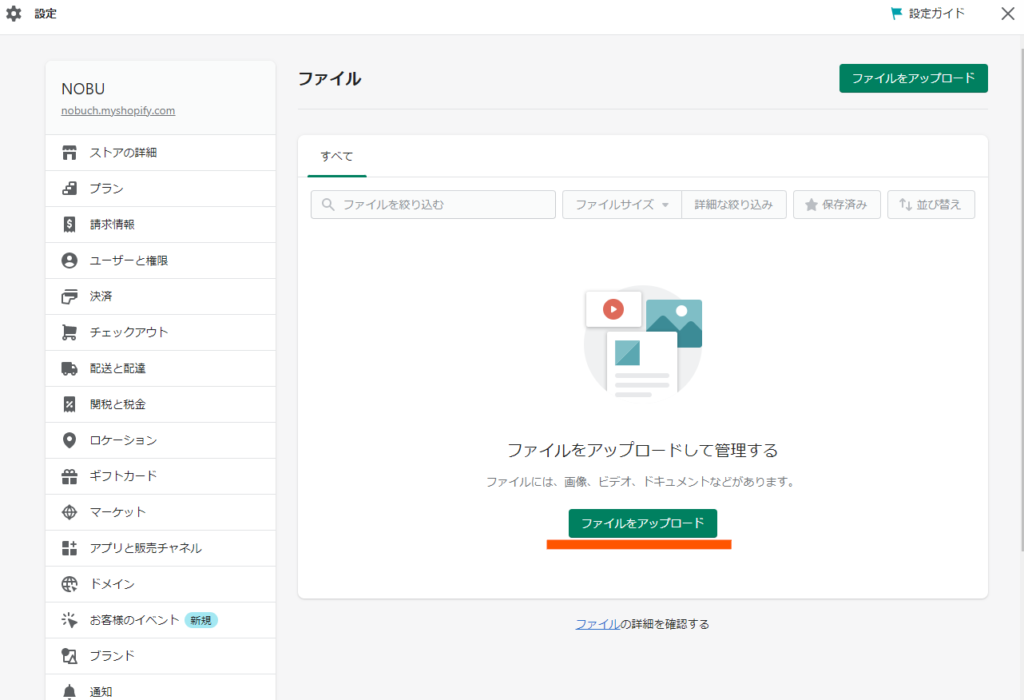The width and height of the screenshot is (1024, 700).
Task: Open the File size (ファイルサイズ) dropdown
Action: [621, 205]
